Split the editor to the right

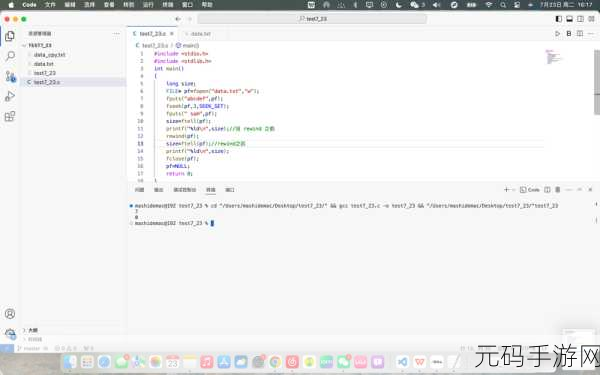pyautogui.click(x=580, y=34)
